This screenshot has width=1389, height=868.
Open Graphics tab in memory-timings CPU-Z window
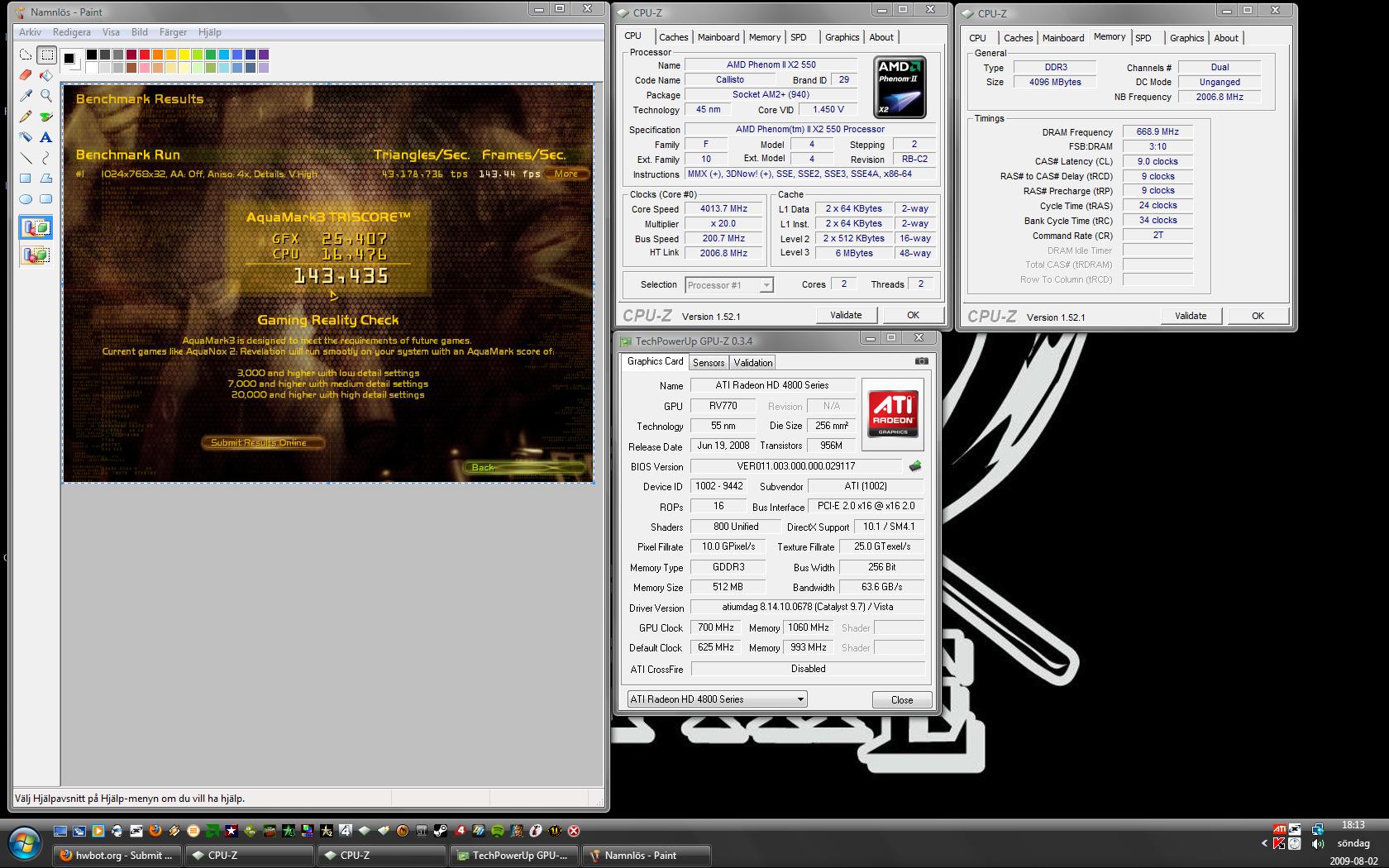tap(1186, 38)
